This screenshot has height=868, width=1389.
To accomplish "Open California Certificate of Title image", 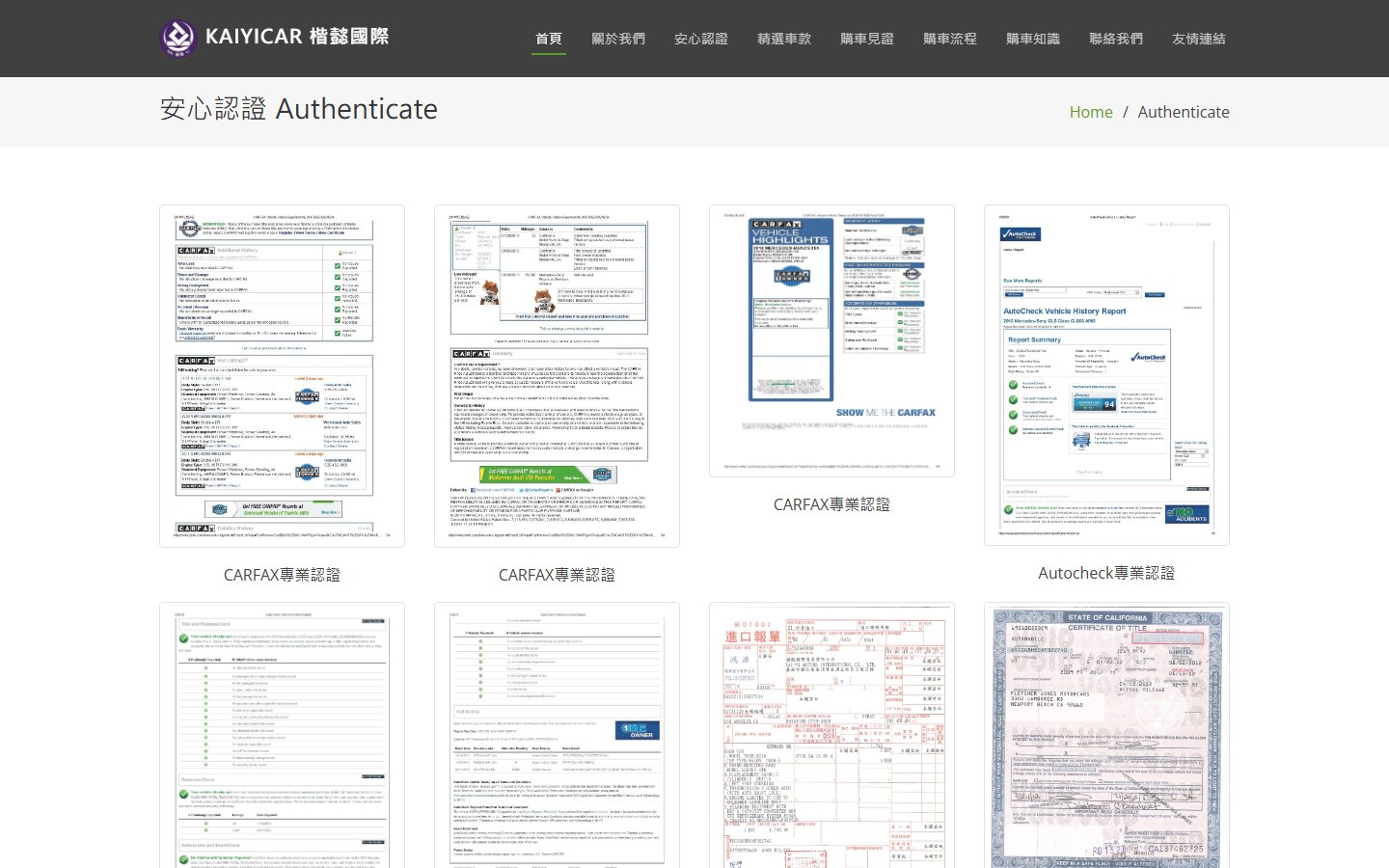I will (x=1106, y=738).
